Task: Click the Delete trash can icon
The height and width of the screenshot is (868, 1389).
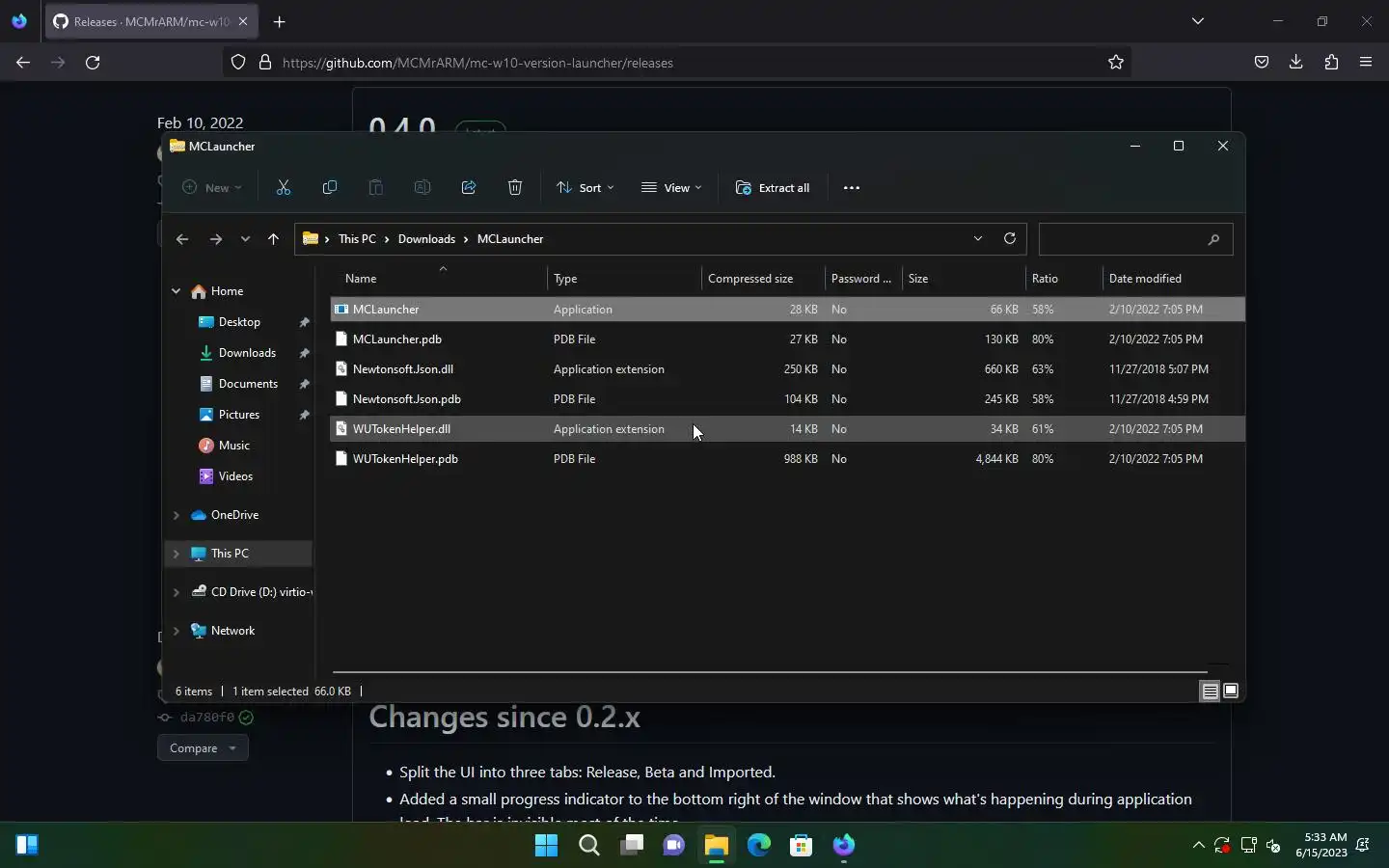Action: 515,188
